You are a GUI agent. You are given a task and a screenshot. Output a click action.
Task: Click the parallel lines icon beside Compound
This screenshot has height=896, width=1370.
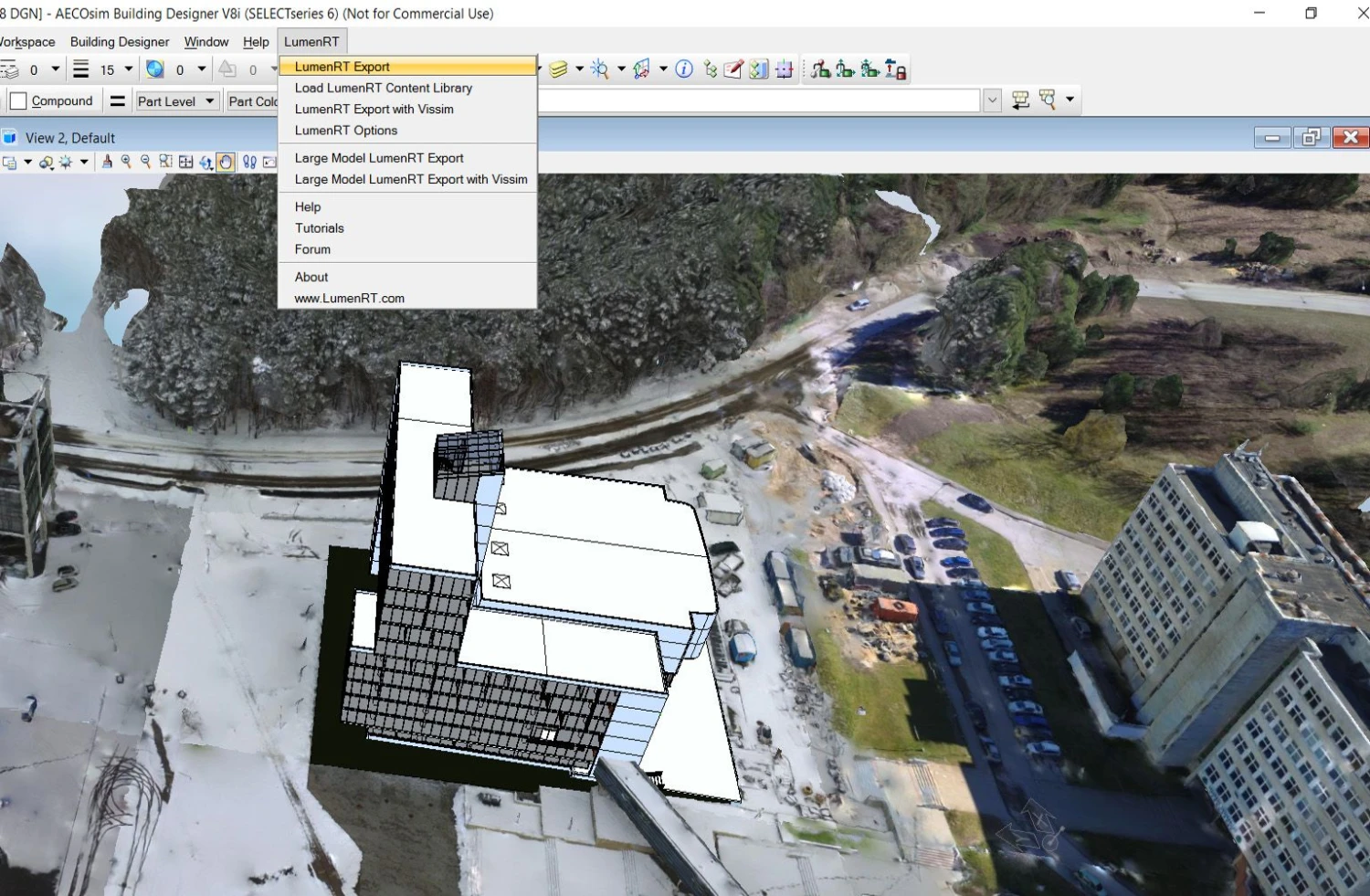click(x=118, y=101)
